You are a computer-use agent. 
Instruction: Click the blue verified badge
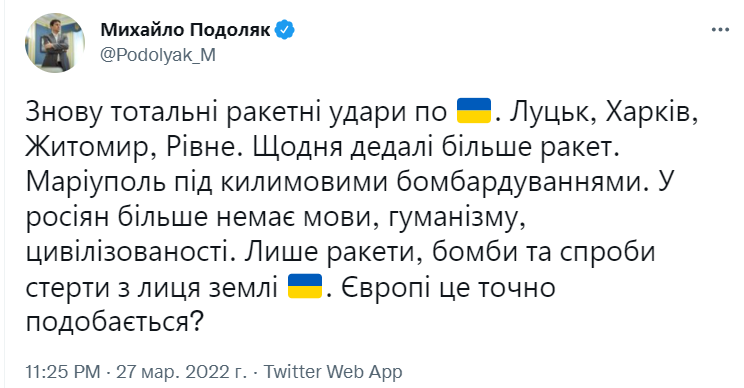[x=285, y=30]
